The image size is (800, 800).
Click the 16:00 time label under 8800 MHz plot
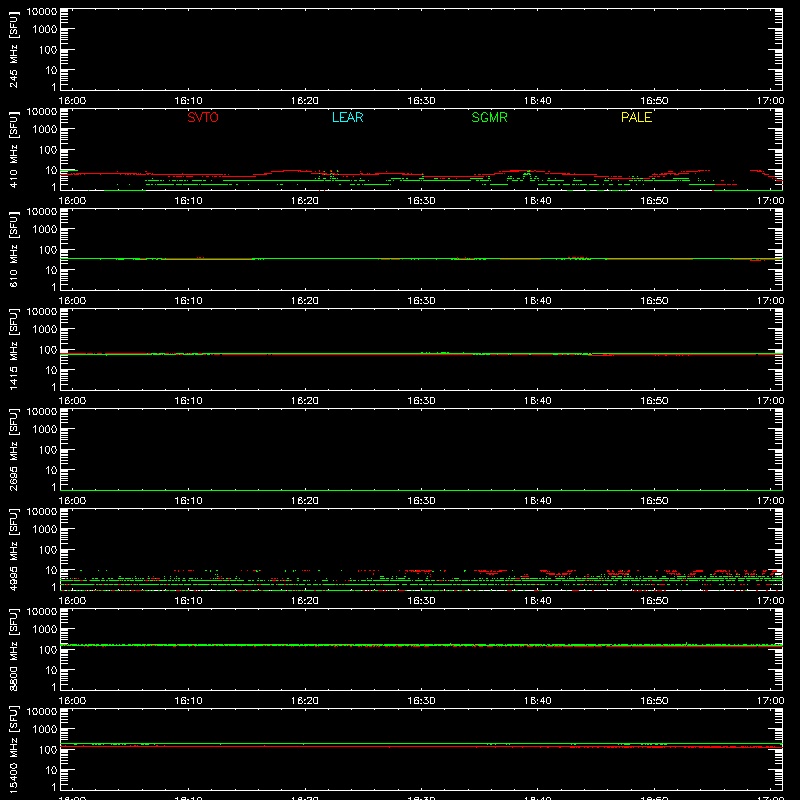[72, 701]
